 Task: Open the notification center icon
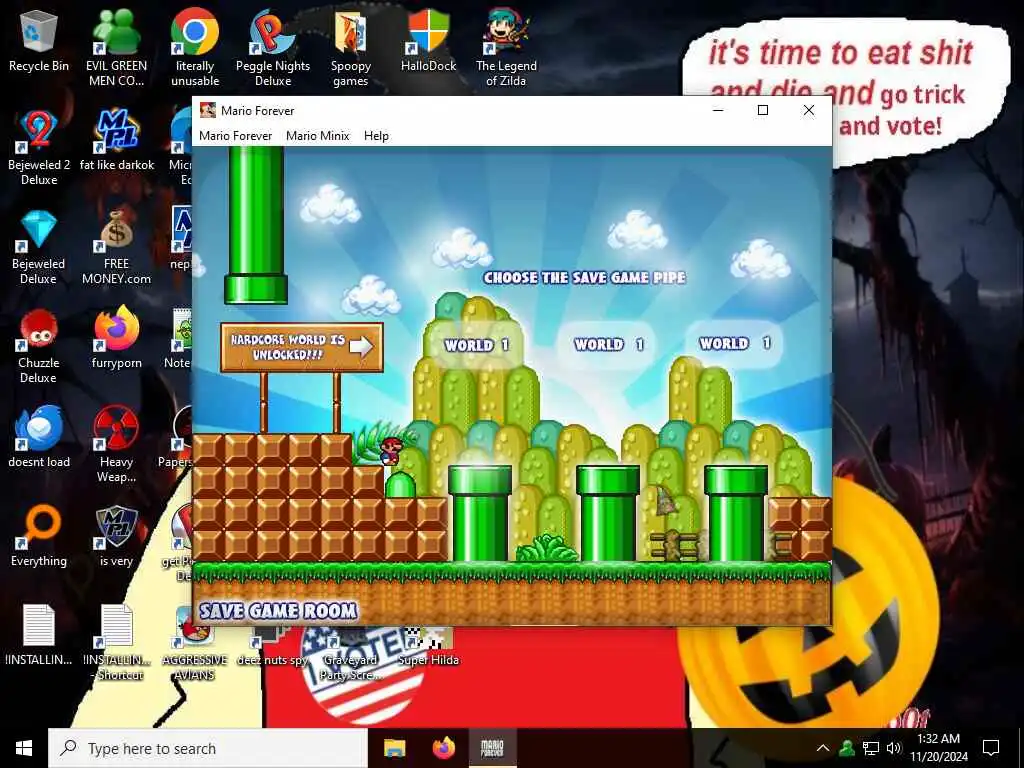(991, 748)
